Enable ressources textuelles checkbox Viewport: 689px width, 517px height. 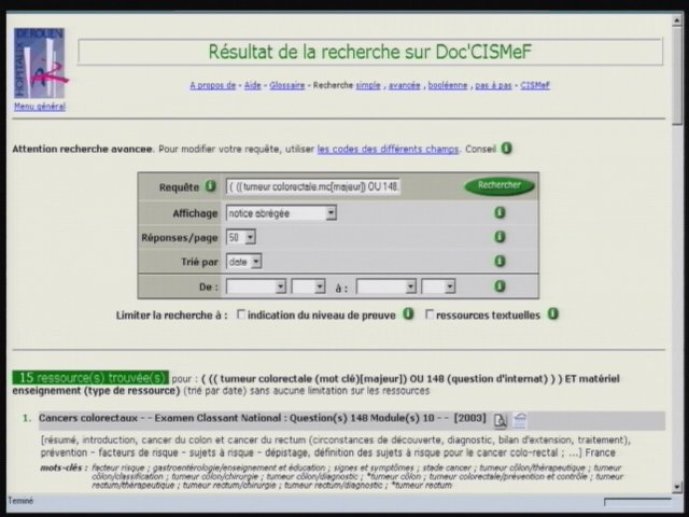[429, 314]
